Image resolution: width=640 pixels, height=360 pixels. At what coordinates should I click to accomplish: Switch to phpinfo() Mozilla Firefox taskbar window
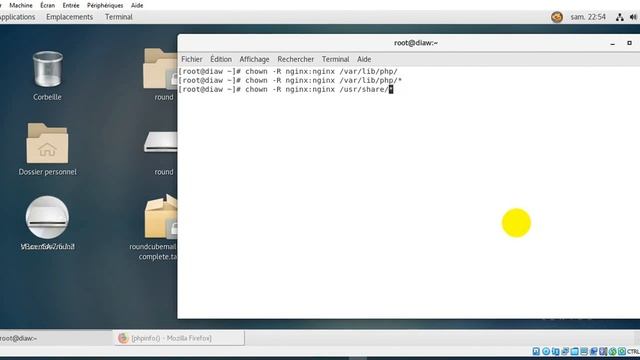pos(179,338)
